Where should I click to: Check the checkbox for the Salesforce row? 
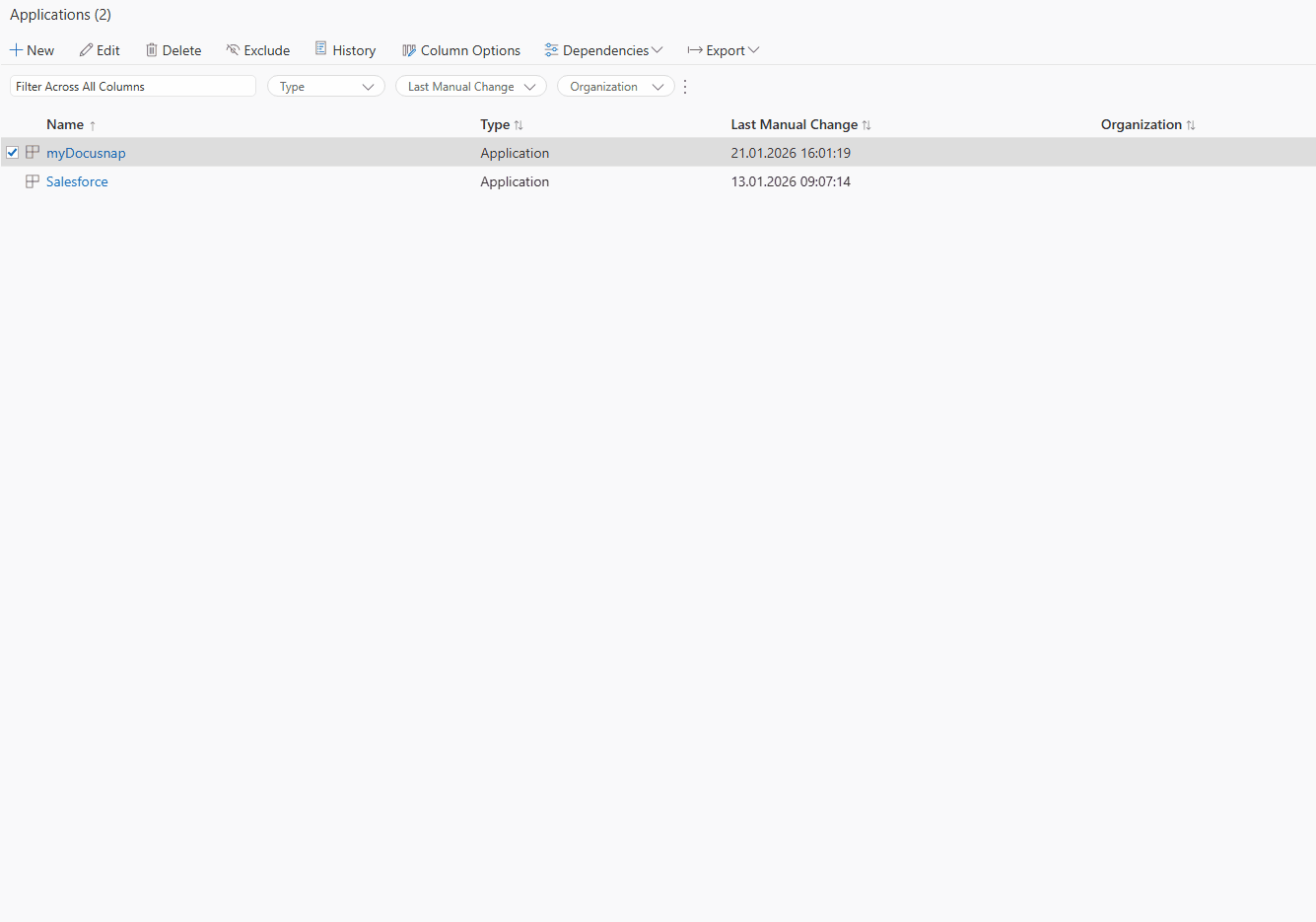coord(12,180)
